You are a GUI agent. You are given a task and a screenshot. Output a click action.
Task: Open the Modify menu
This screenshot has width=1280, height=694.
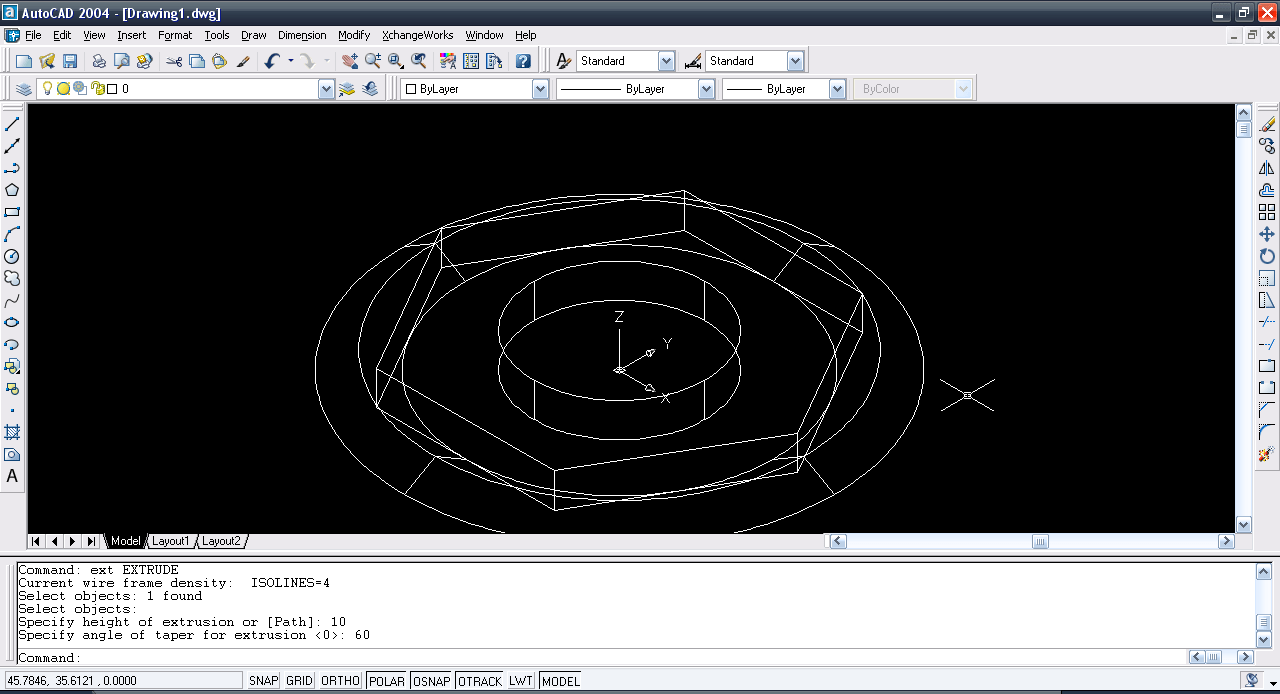[354, 35]
